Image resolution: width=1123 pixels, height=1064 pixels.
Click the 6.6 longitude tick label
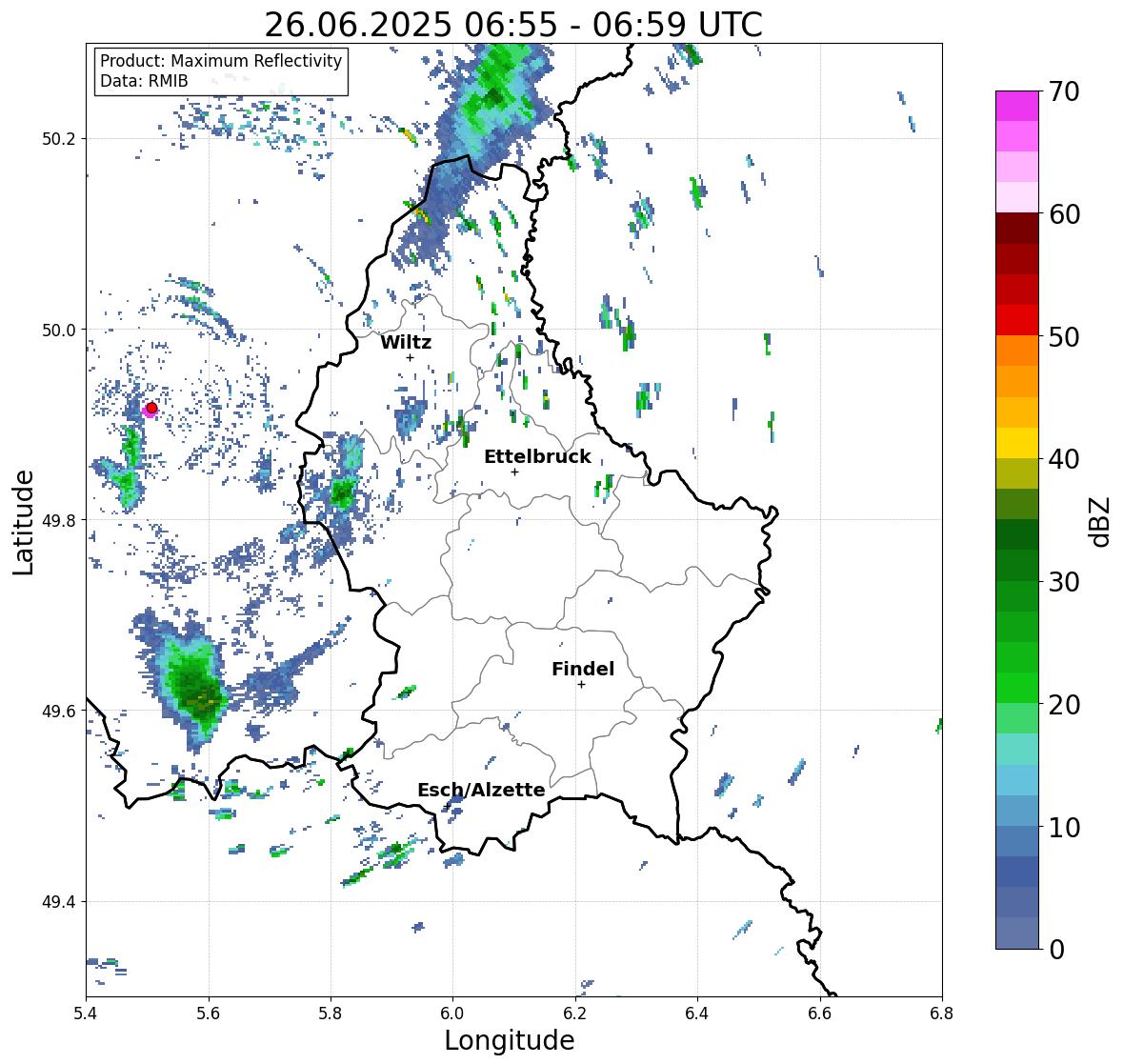click(x=820, y=1013)
